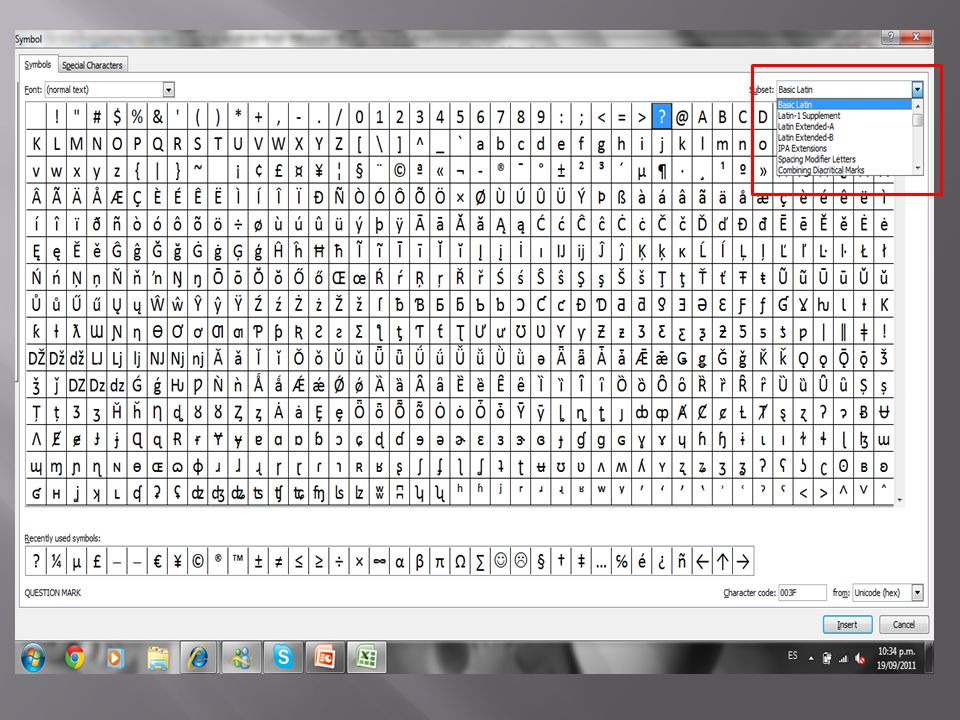This screenshot has height=720, width=960.
Task: Click the Subset list scrollbar down arrow
Action: coord(917,168)
